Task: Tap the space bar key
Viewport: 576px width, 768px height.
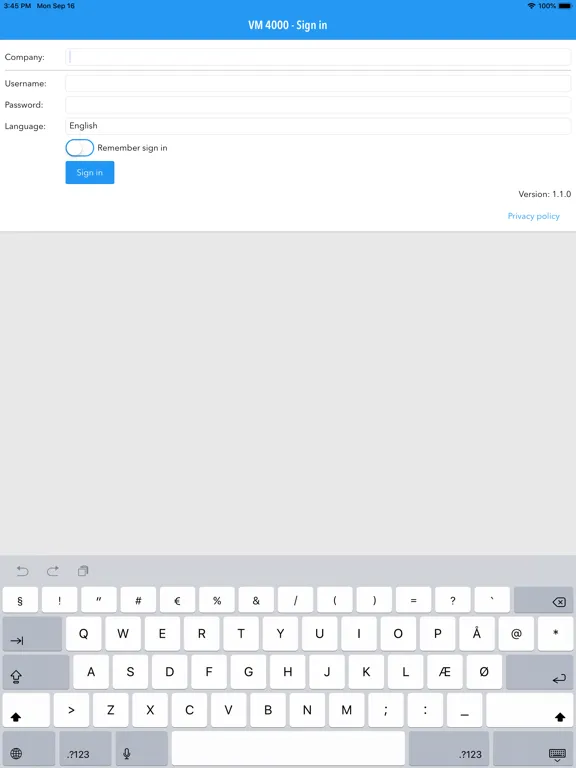Action: tap(288, 749)
